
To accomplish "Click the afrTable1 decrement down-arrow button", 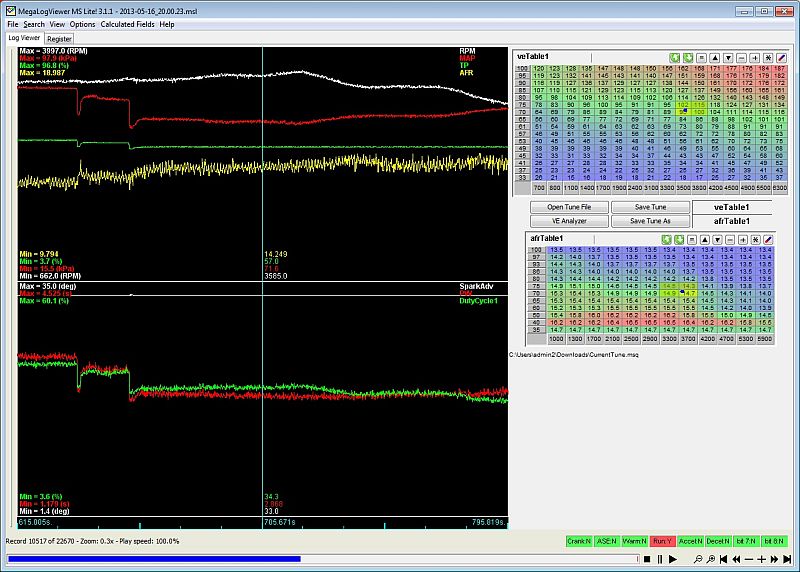I will click(x=717, y=240).
